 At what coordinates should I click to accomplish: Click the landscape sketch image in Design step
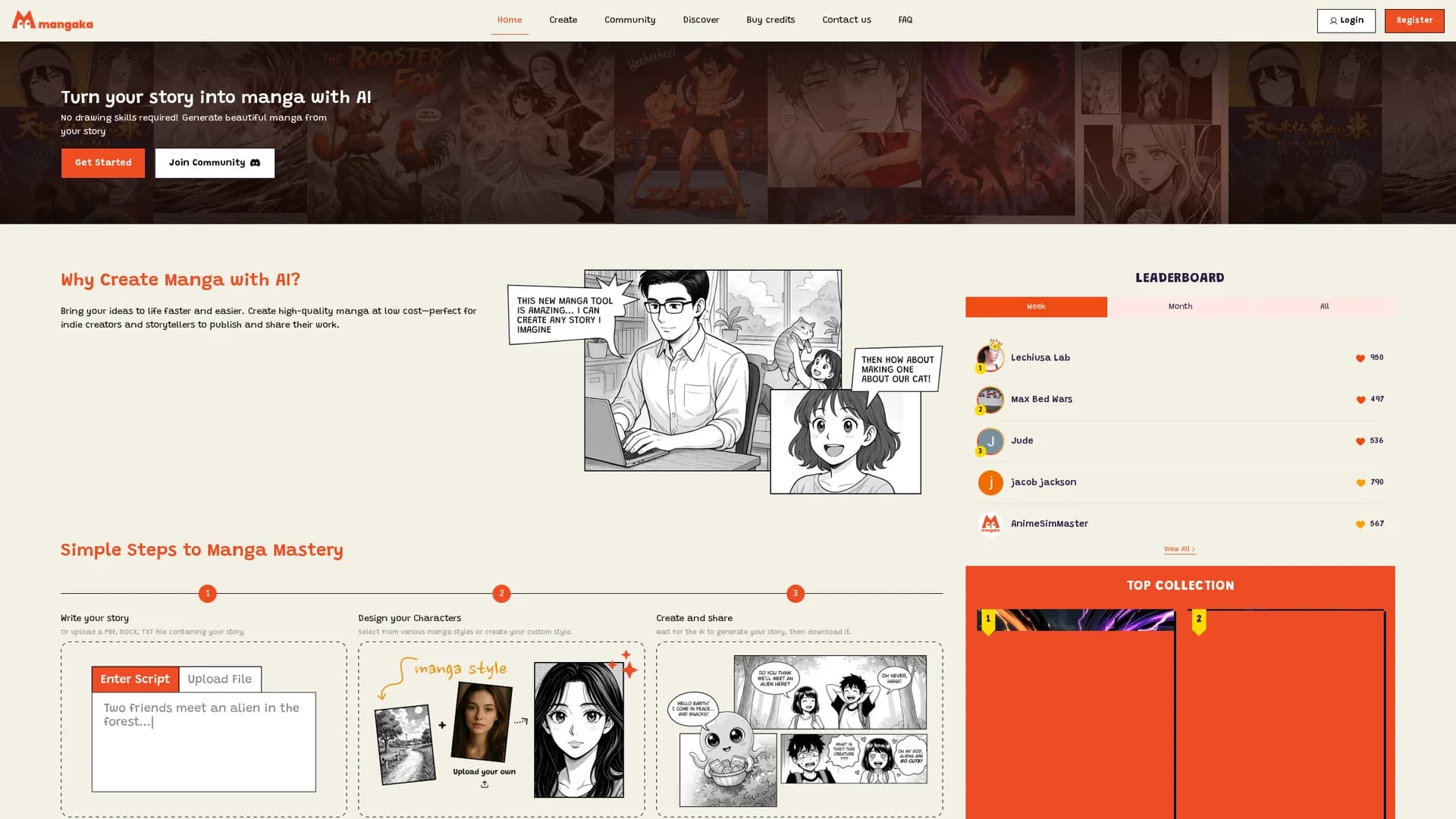click(x=406, y=745)
